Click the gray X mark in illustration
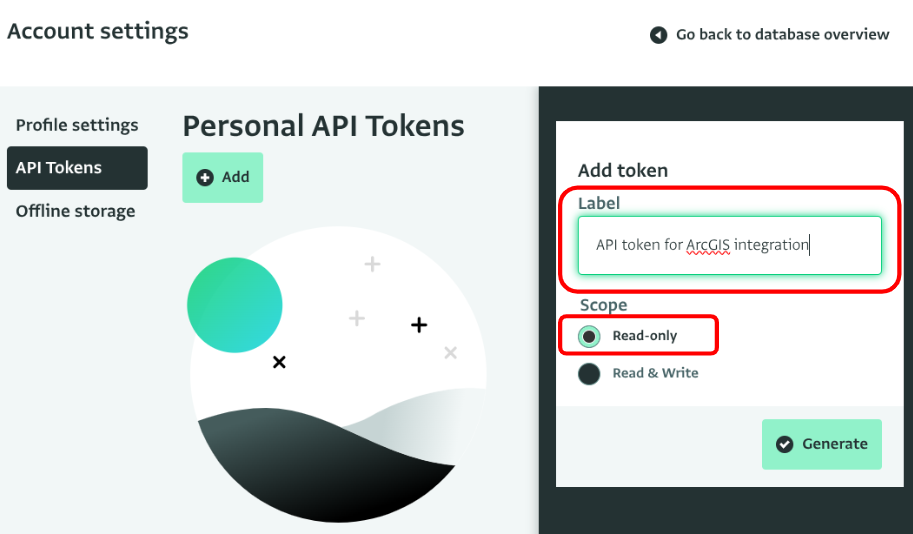 tap(450, 352)
